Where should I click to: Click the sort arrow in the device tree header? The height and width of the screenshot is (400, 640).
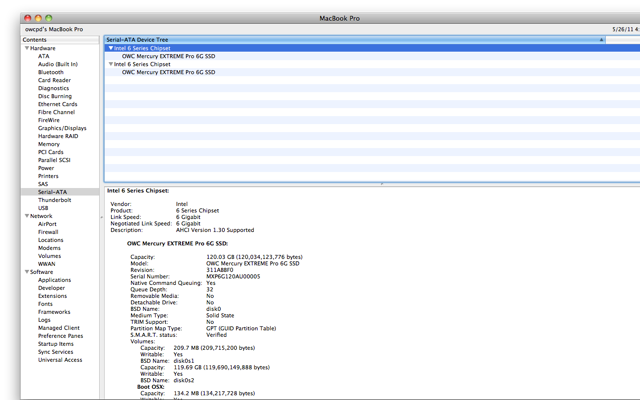coord(602,40)
